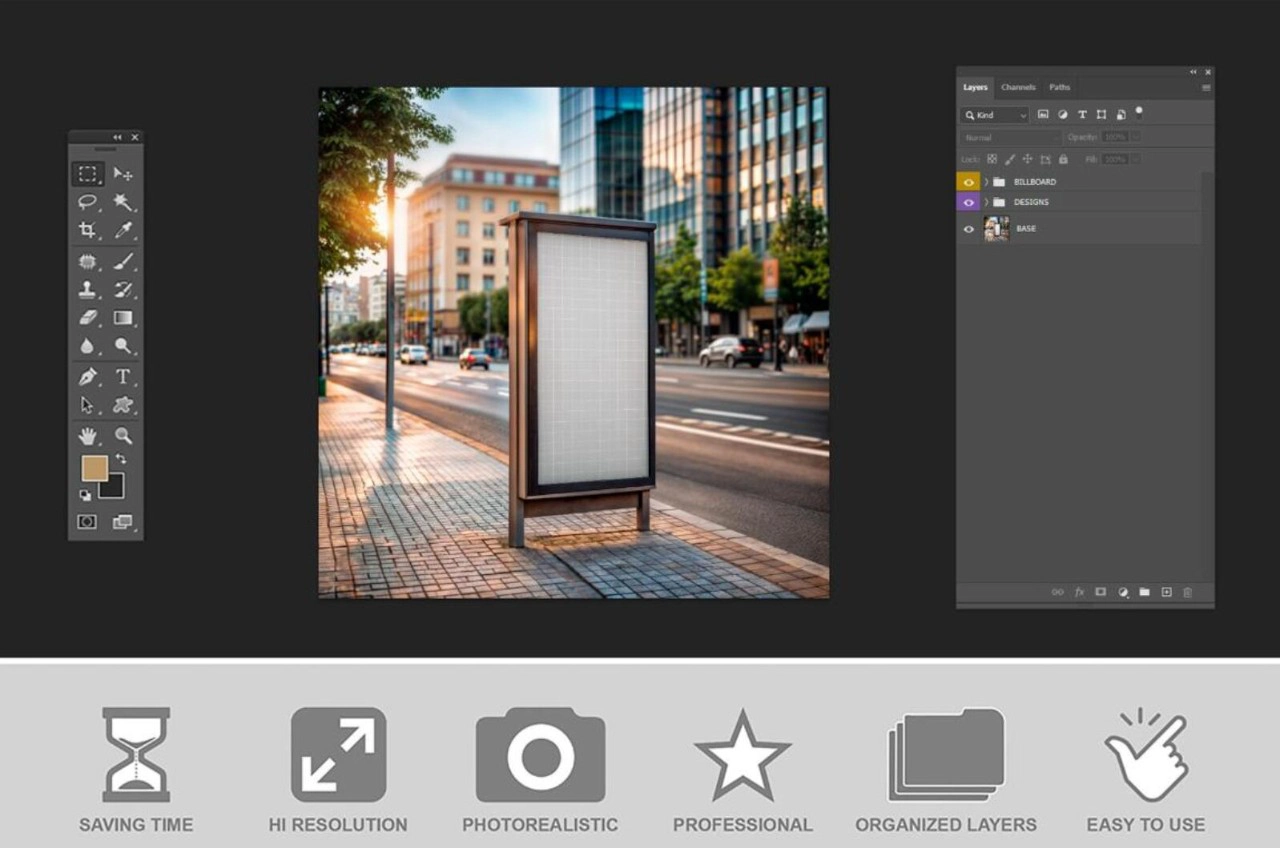Expand the DESIGNS group

coord(986,202)
